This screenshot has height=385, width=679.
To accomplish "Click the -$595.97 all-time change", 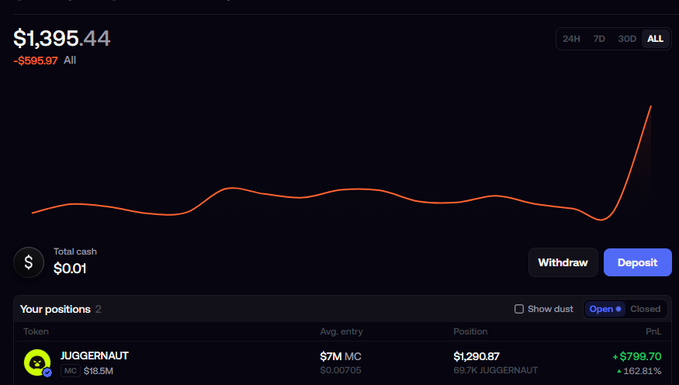I will 36,61.
